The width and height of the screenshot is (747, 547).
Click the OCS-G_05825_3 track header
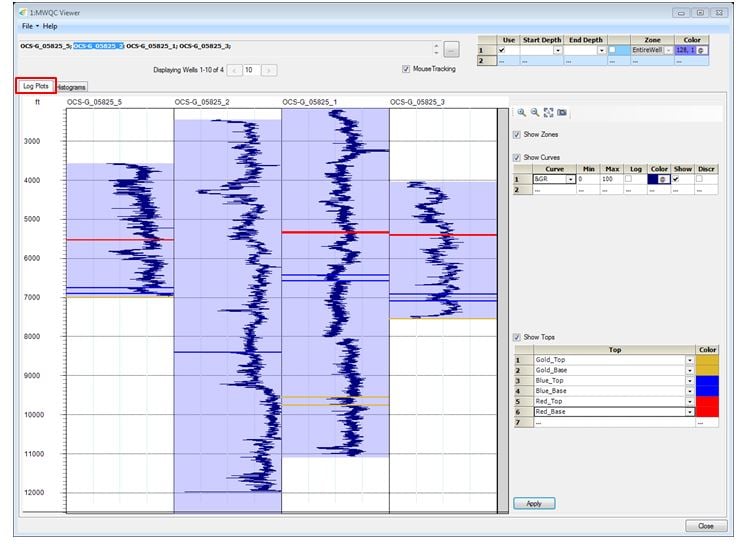(x=417, y=102)
